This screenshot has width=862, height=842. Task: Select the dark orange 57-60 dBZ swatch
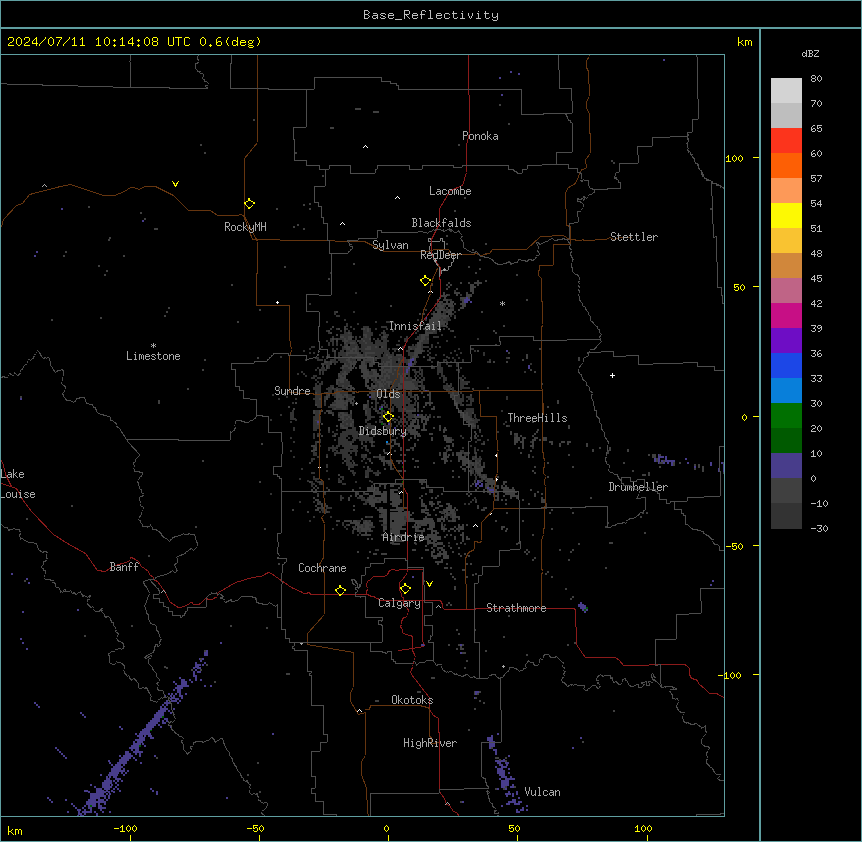tap(786, 165)
